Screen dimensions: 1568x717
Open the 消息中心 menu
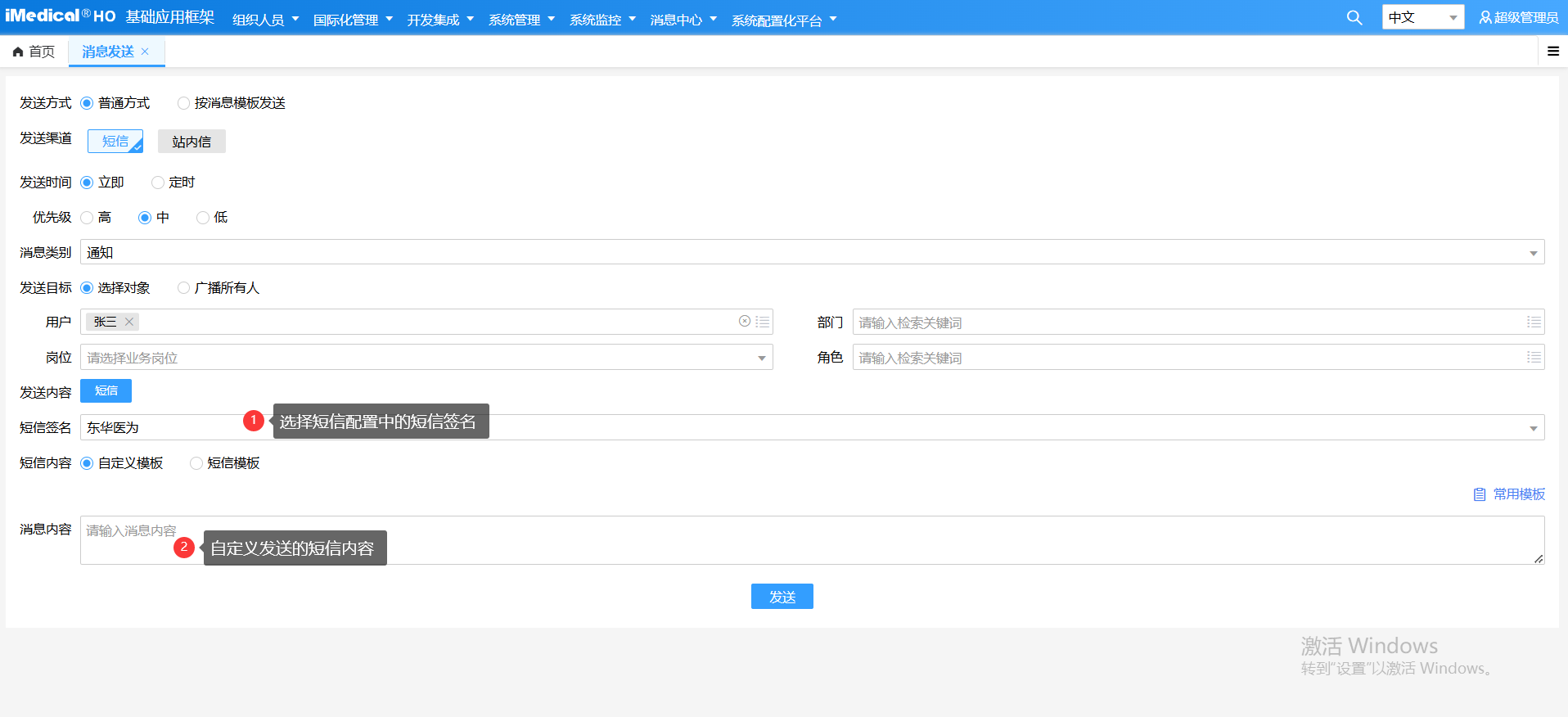coord(683,20)
